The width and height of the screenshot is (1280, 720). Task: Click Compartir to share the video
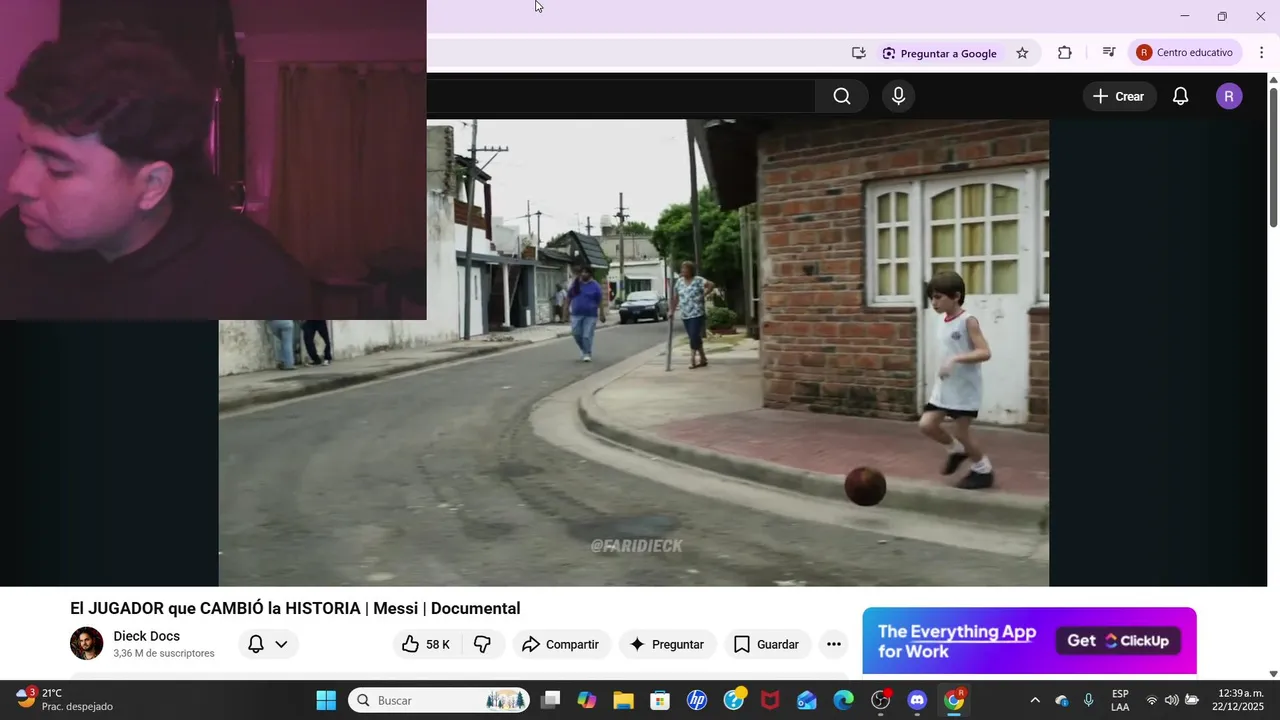click(561, 645)
